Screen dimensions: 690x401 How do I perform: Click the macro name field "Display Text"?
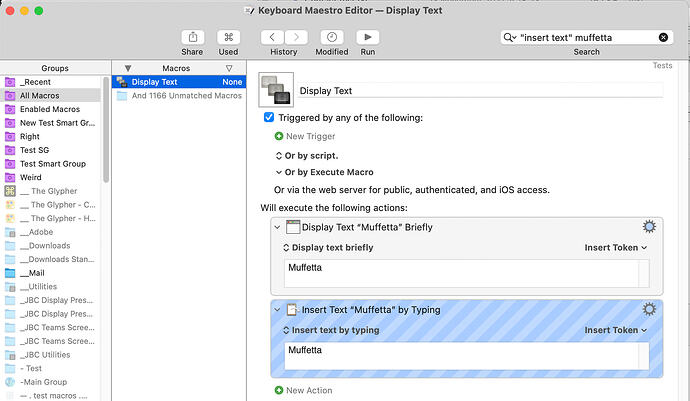point(480,90)
